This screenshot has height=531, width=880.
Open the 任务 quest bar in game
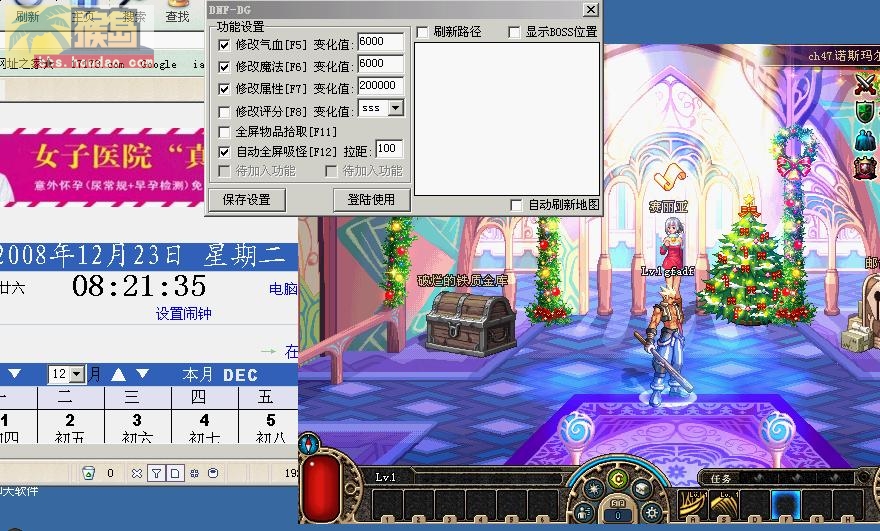(778, 478)
